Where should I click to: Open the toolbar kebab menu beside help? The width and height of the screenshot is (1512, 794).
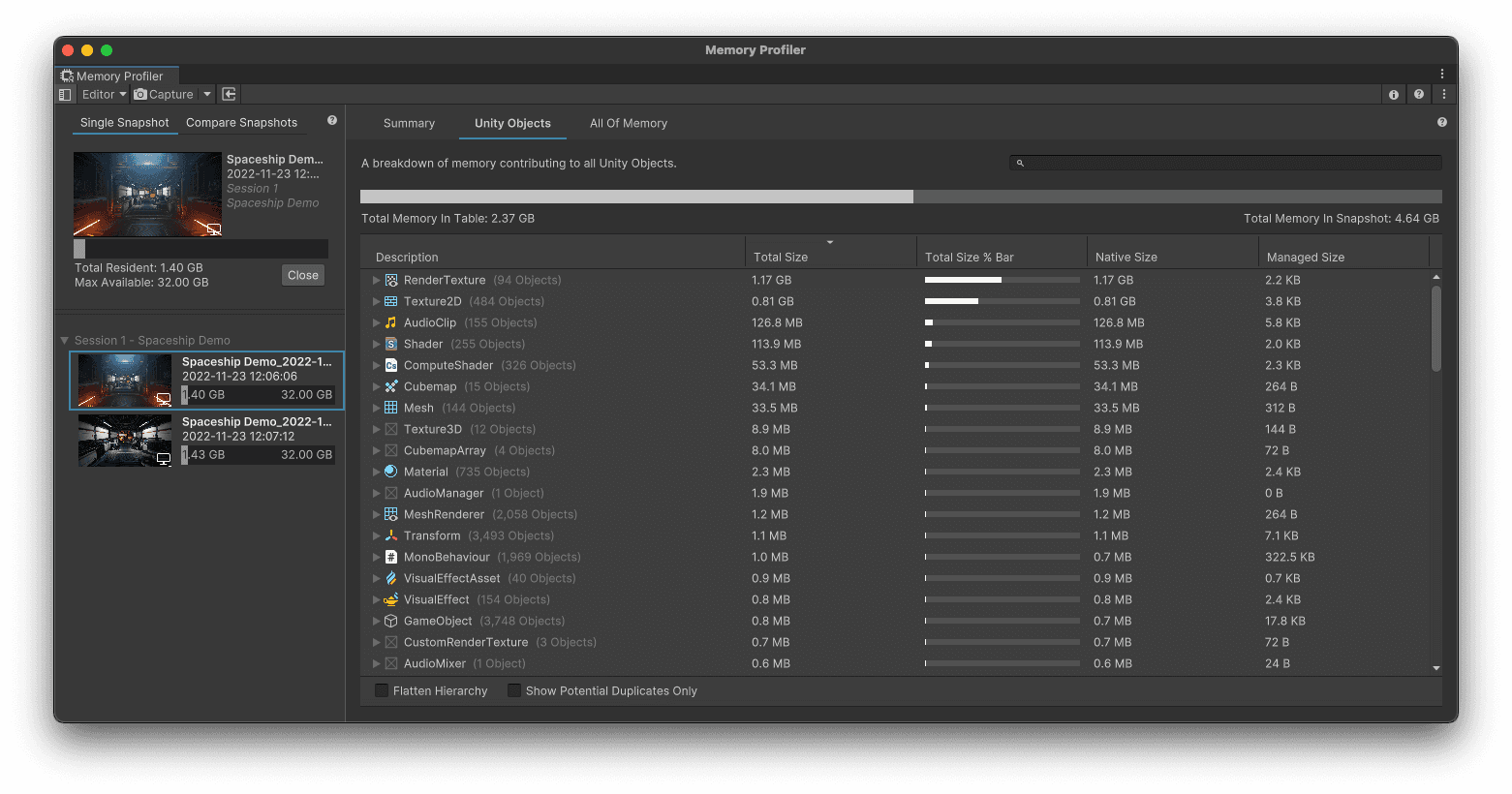1444,94
